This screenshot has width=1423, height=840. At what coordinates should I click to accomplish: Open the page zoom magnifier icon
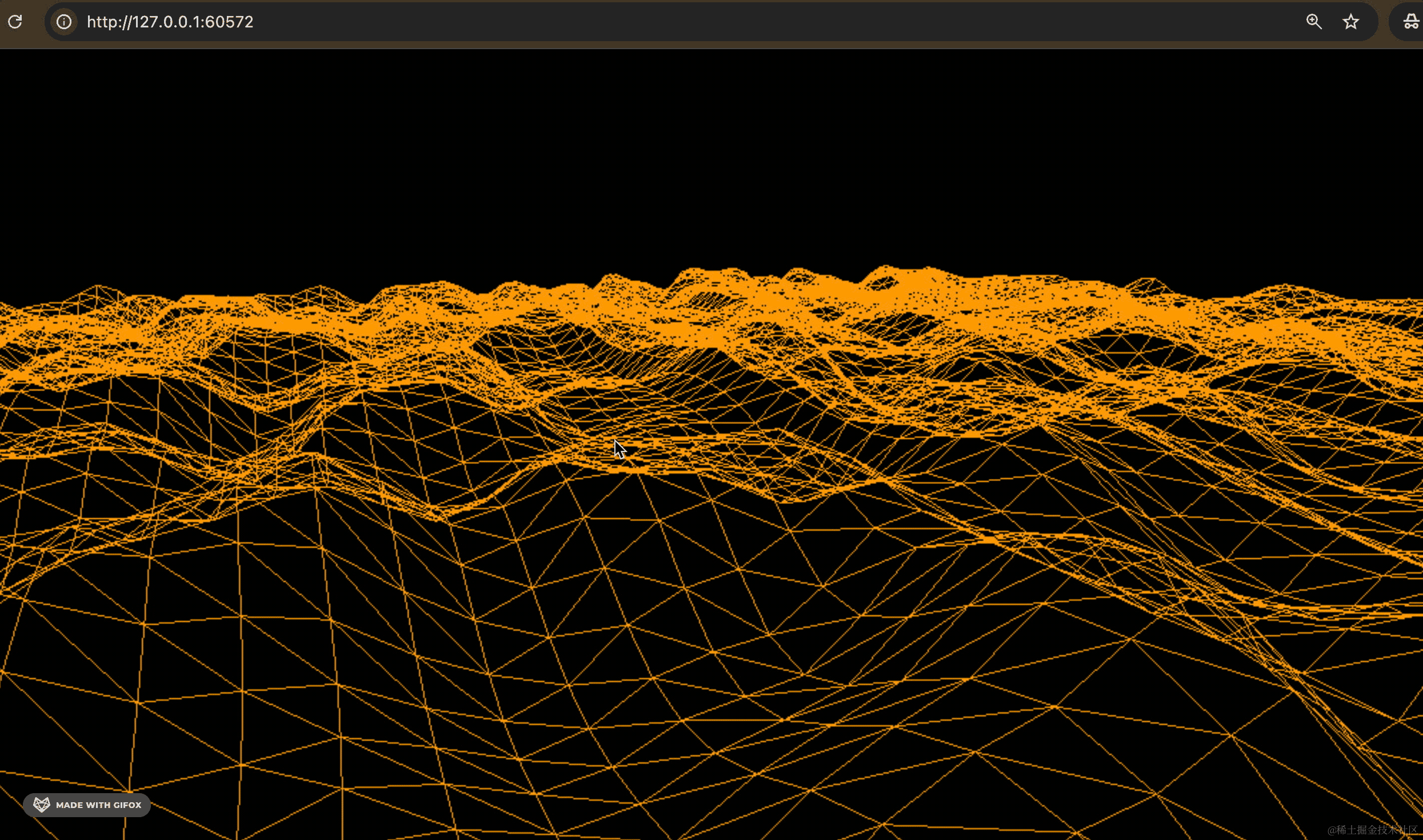(x=1314, y=22)
